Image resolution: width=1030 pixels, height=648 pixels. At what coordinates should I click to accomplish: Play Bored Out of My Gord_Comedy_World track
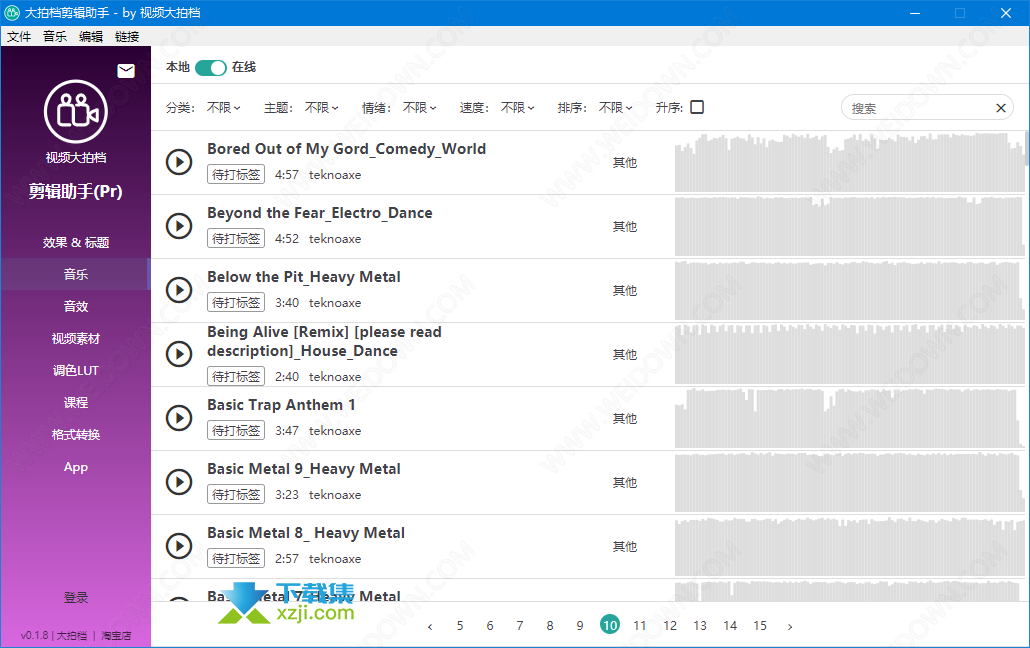[179, 162]
